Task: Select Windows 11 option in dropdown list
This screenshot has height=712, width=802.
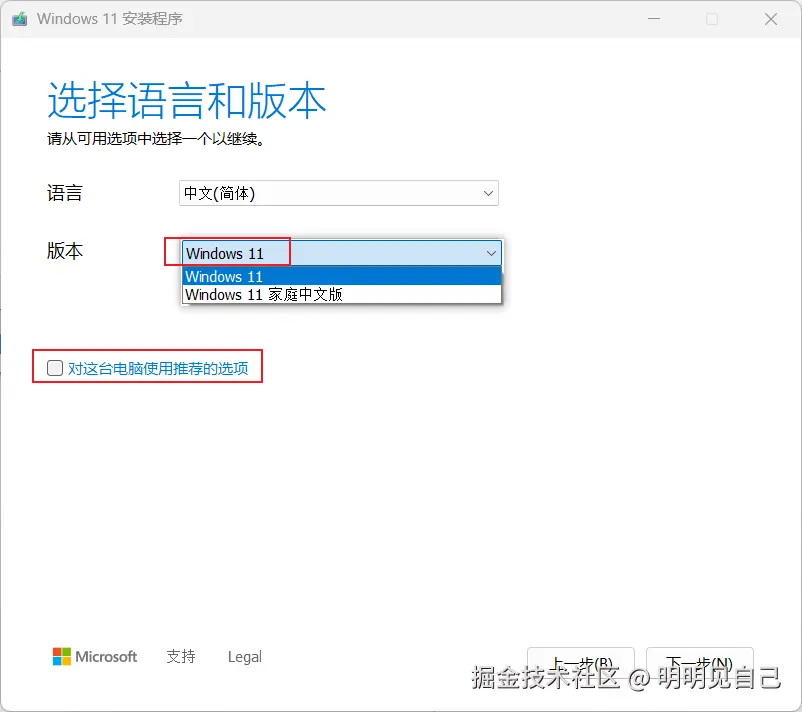Action: point(341,277)
